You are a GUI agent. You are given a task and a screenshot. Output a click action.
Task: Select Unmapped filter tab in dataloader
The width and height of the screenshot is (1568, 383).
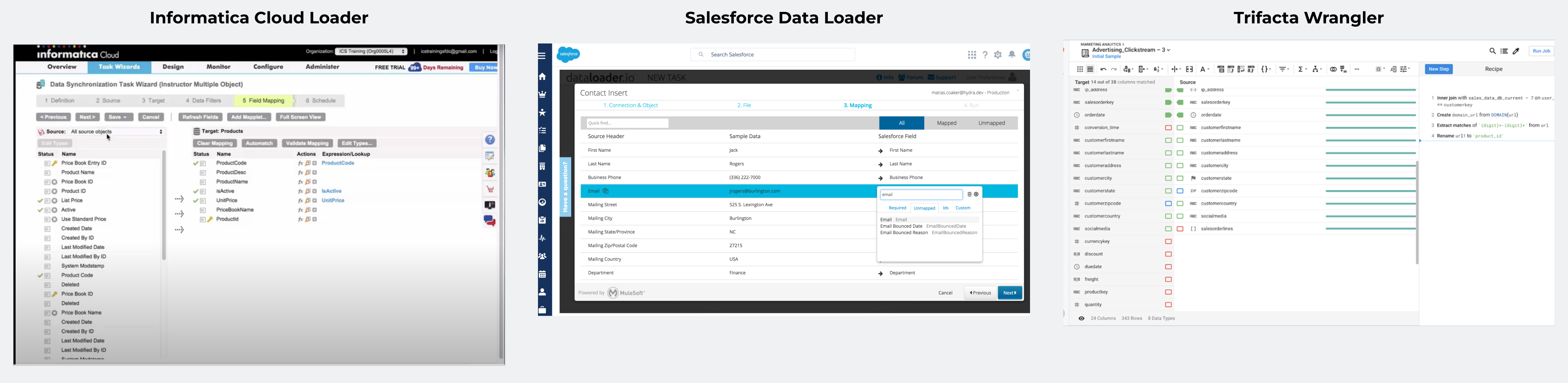pyautogui.click(x=991, y=123)
